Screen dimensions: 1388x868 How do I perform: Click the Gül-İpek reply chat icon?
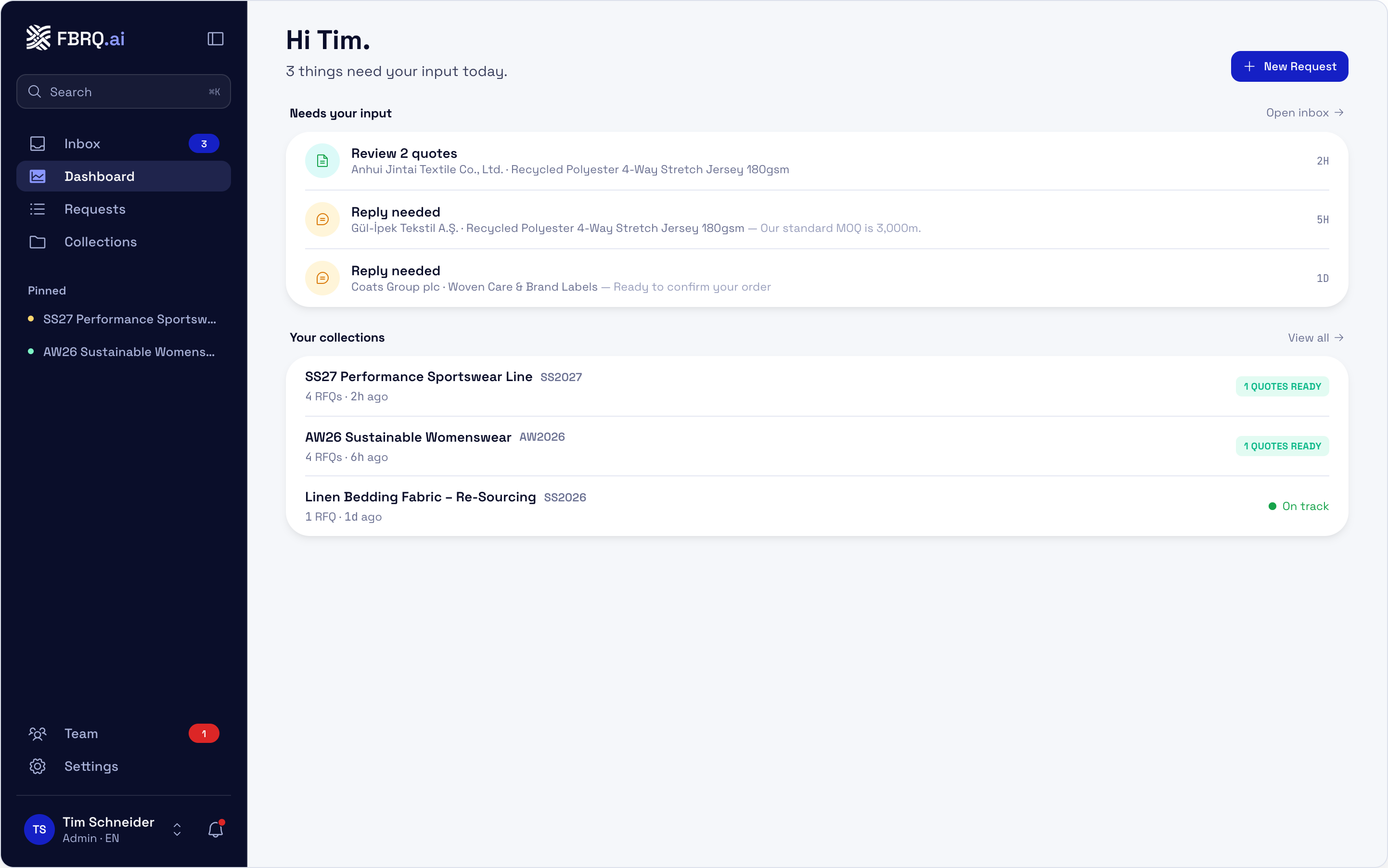322,219
